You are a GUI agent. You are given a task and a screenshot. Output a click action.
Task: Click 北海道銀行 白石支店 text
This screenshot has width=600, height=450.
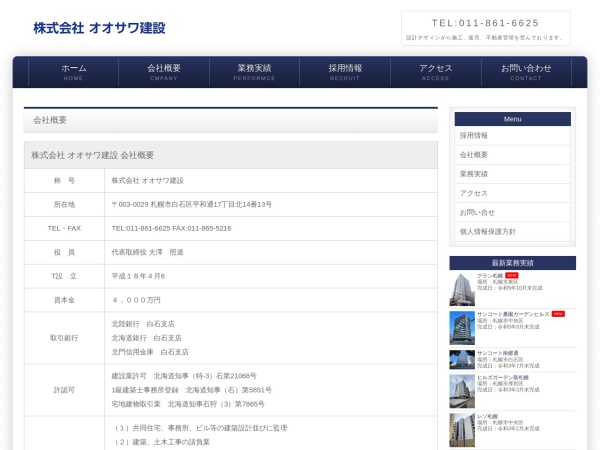[147, 338]
